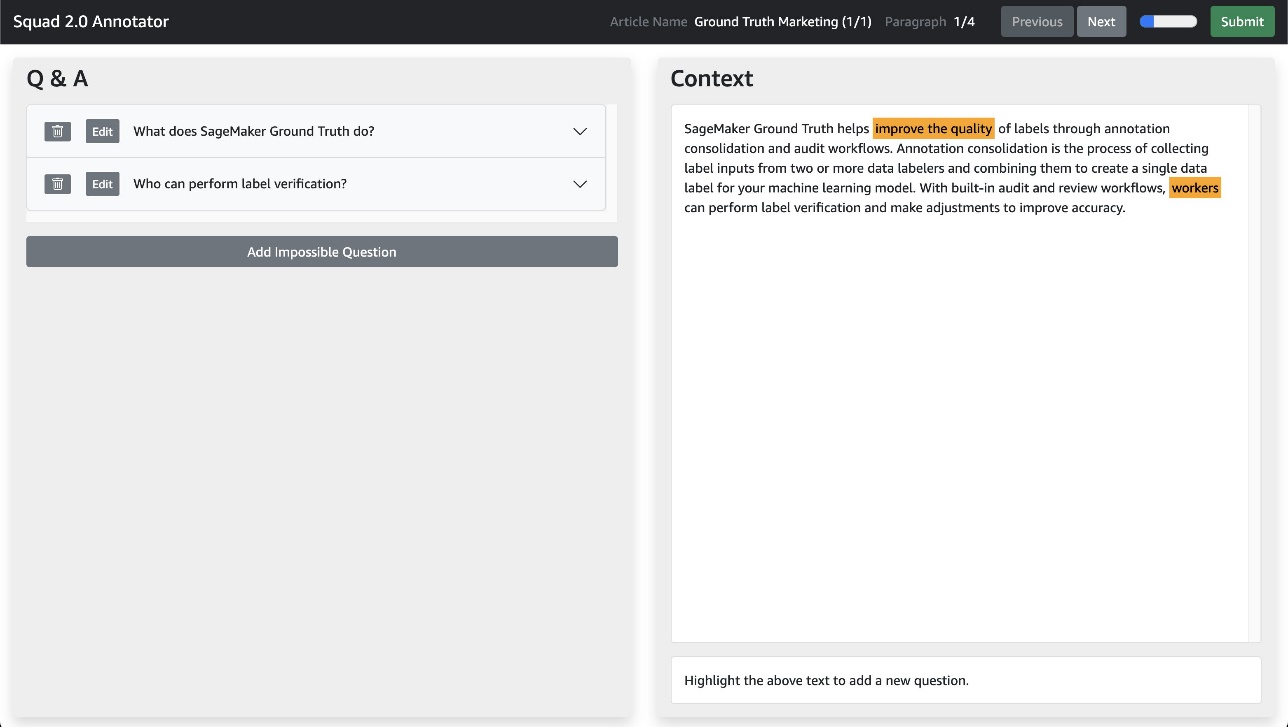
Task: Click the article name 'Ground Truth Marketing (1/1)'
Action: click(783, 21)
